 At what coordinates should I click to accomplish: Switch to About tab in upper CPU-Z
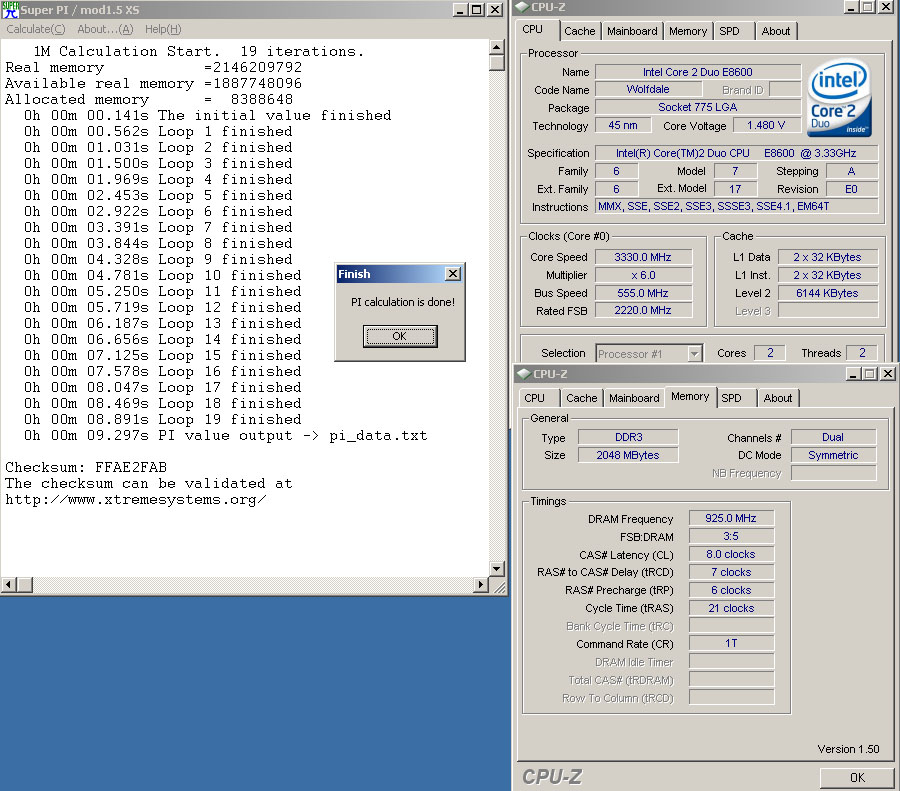point(775,31)
